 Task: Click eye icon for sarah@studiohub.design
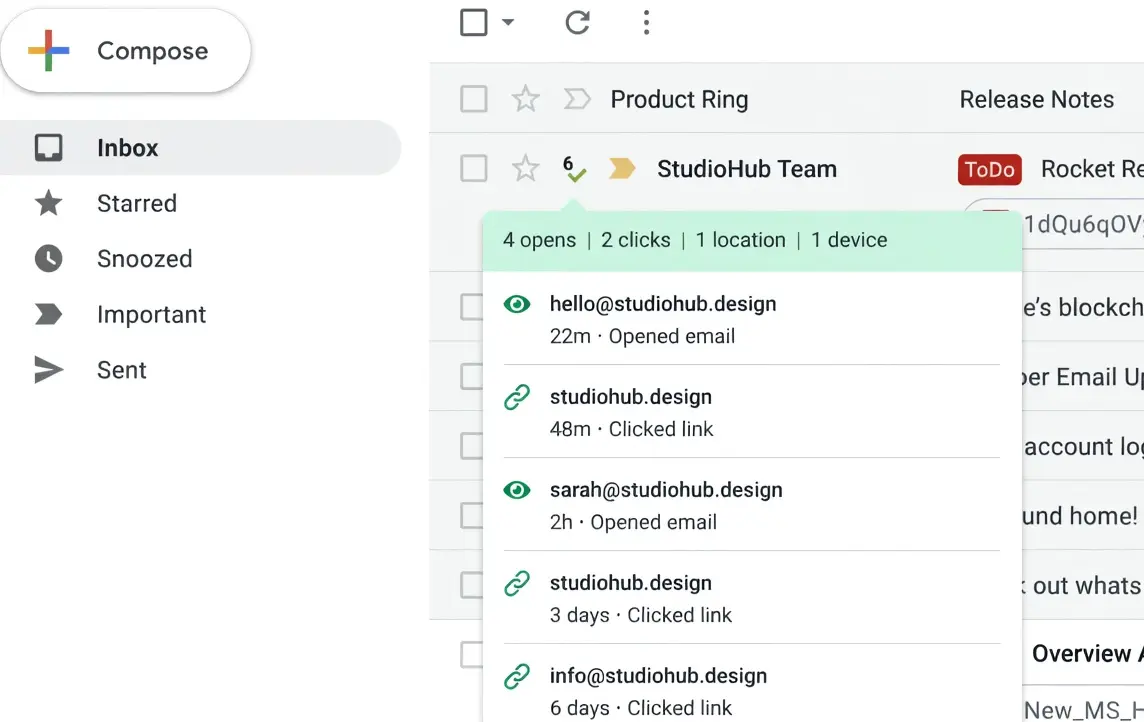click(517, 490)
